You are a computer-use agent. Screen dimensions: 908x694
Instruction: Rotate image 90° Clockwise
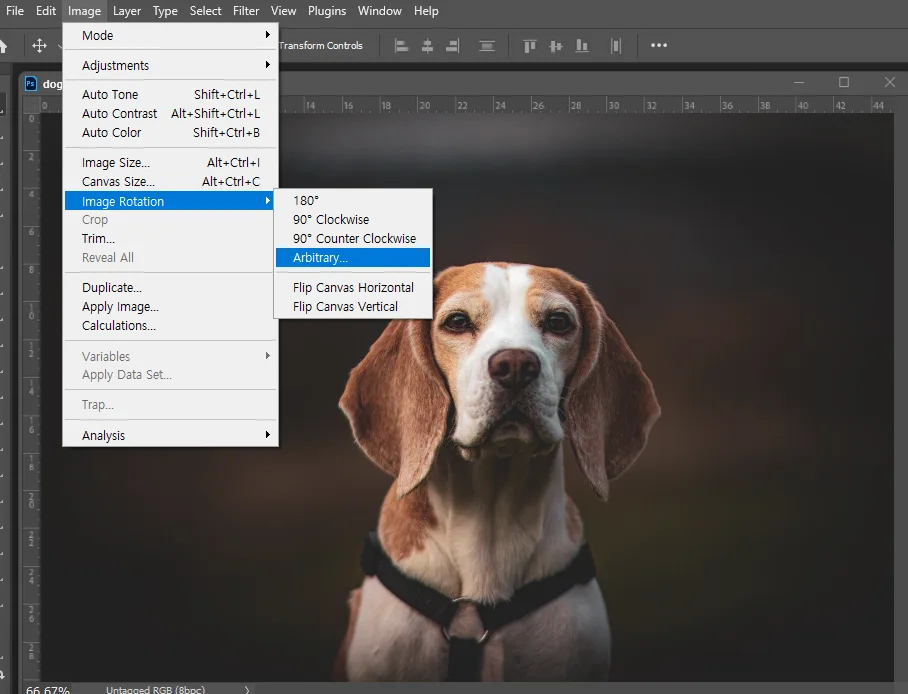(353, 220)
